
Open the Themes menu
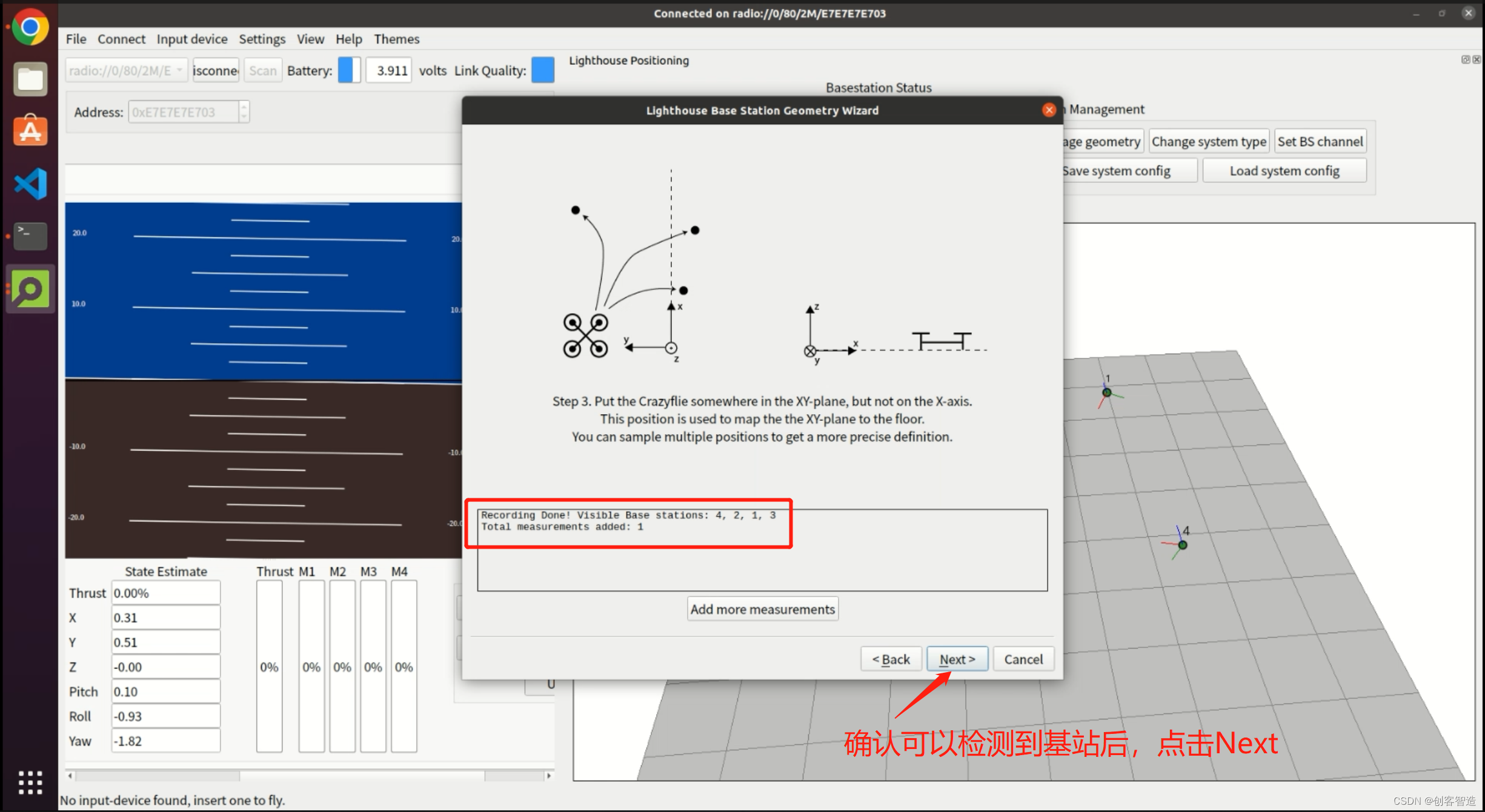click(396, 39)
